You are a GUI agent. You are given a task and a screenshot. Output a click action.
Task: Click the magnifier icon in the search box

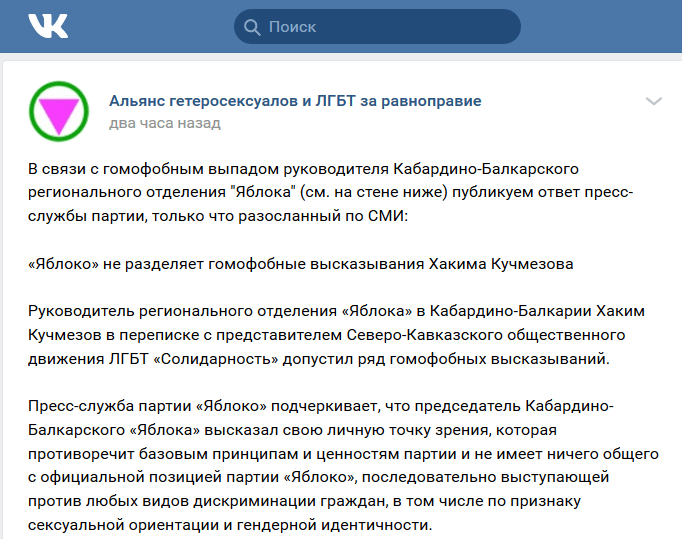[x=253, y=27]
